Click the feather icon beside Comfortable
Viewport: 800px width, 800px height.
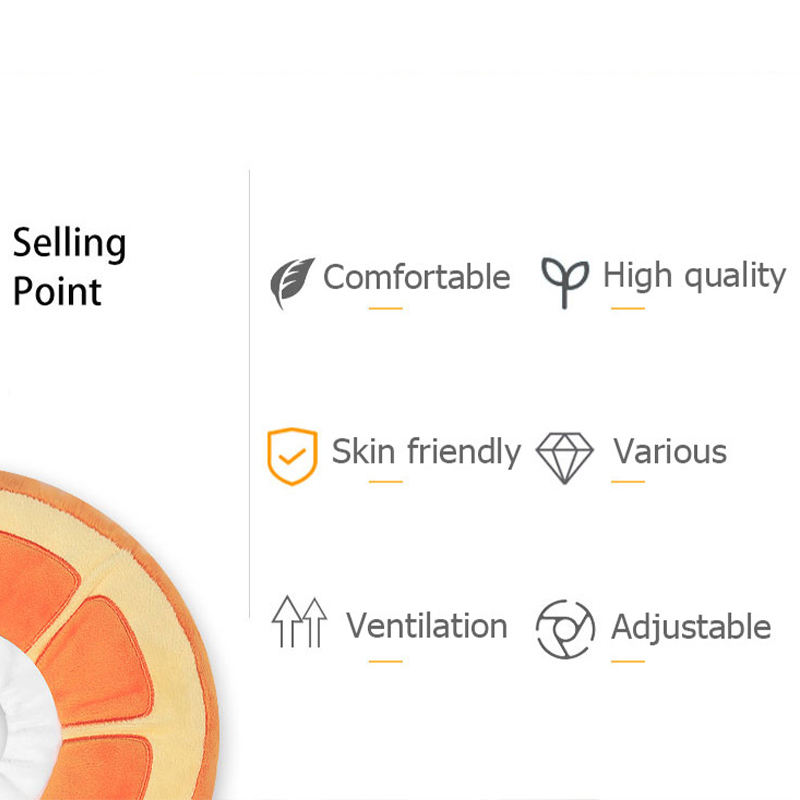coord(292,282)
